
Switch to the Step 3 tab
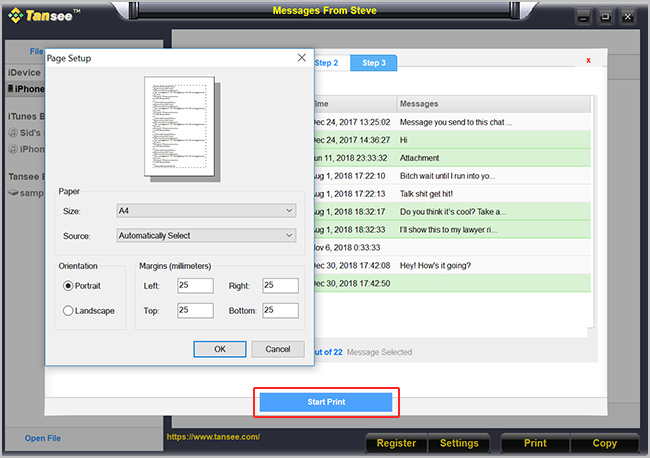(x=373, y=63)
